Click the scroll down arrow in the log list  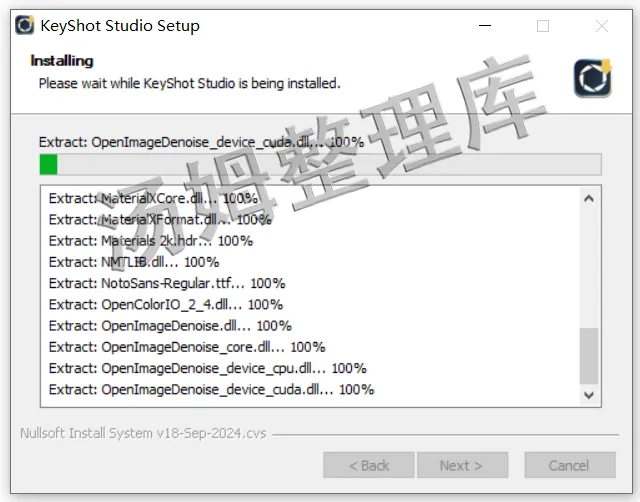click(589, 395)
